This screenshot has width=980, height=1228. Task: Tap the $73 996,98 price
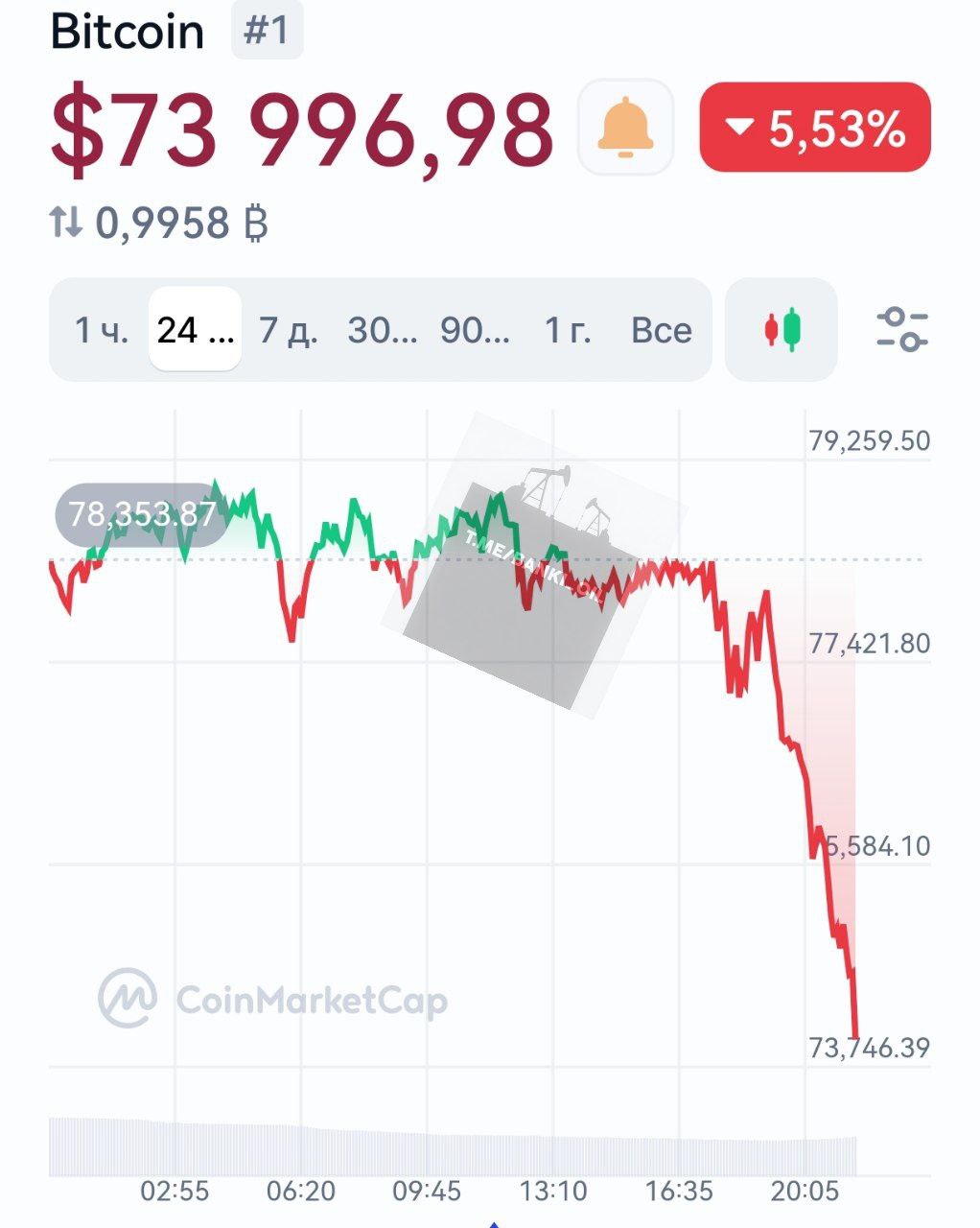tap(302, 128)
